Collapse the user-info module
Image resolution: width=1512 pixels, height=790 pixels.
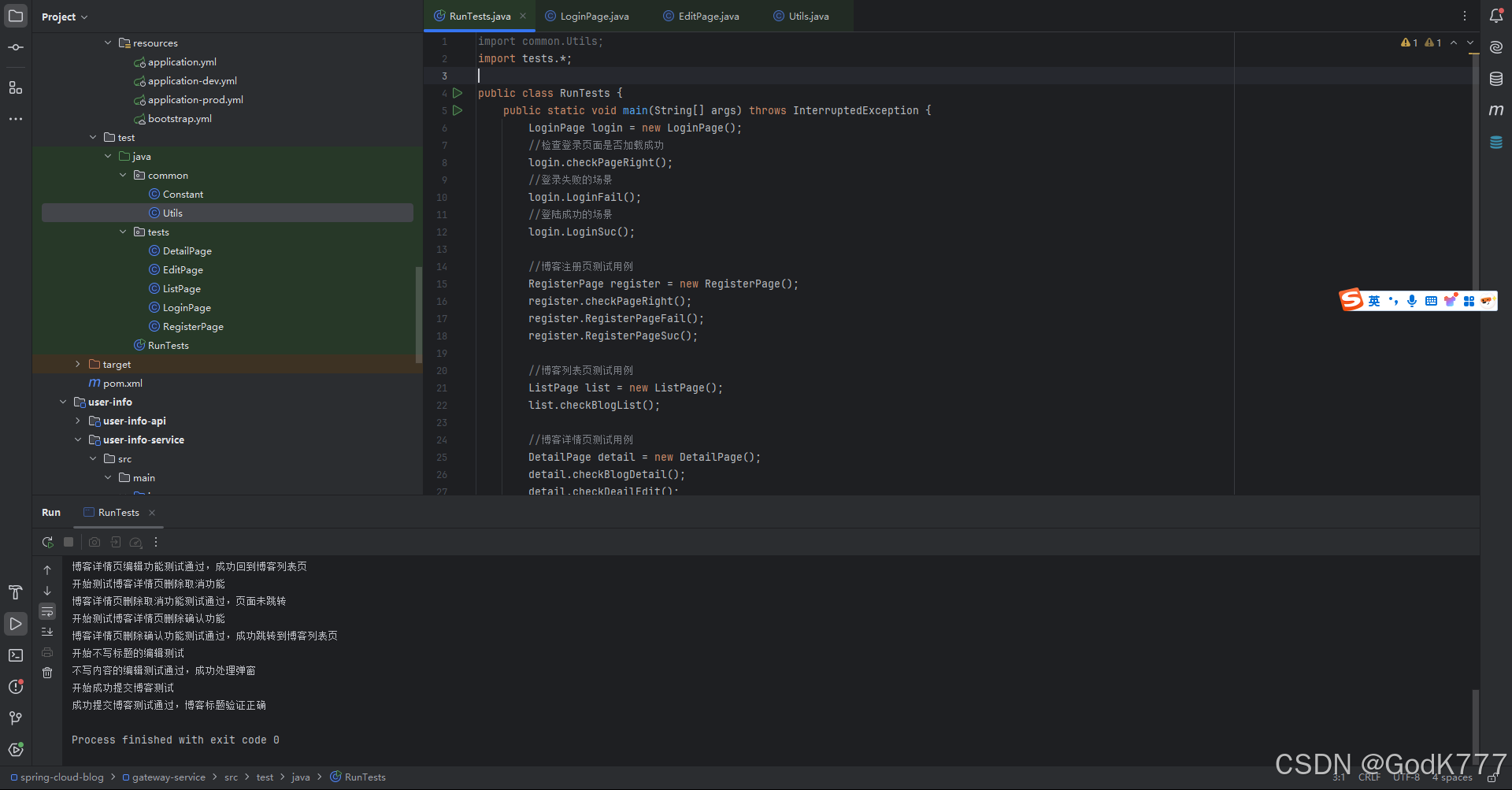click(63, 402)
